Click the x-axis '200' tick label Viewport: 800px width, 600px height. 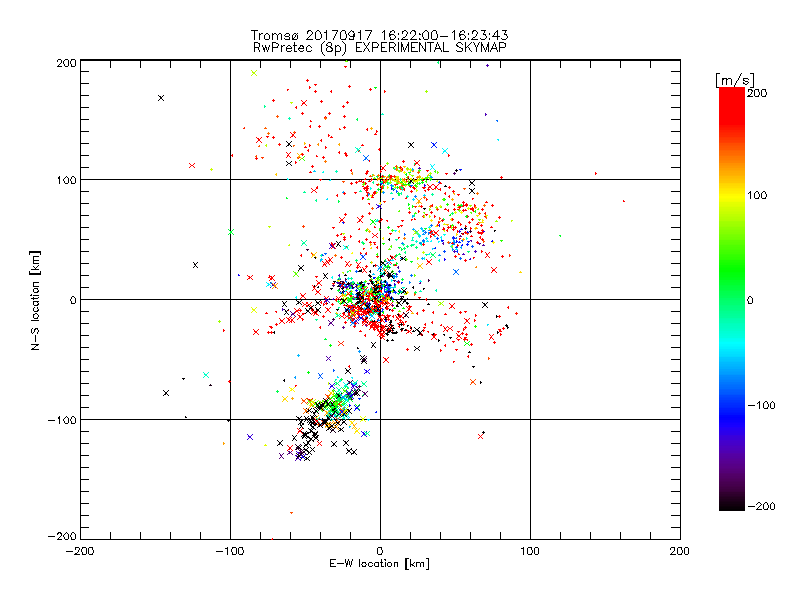[x=680, y=551]
